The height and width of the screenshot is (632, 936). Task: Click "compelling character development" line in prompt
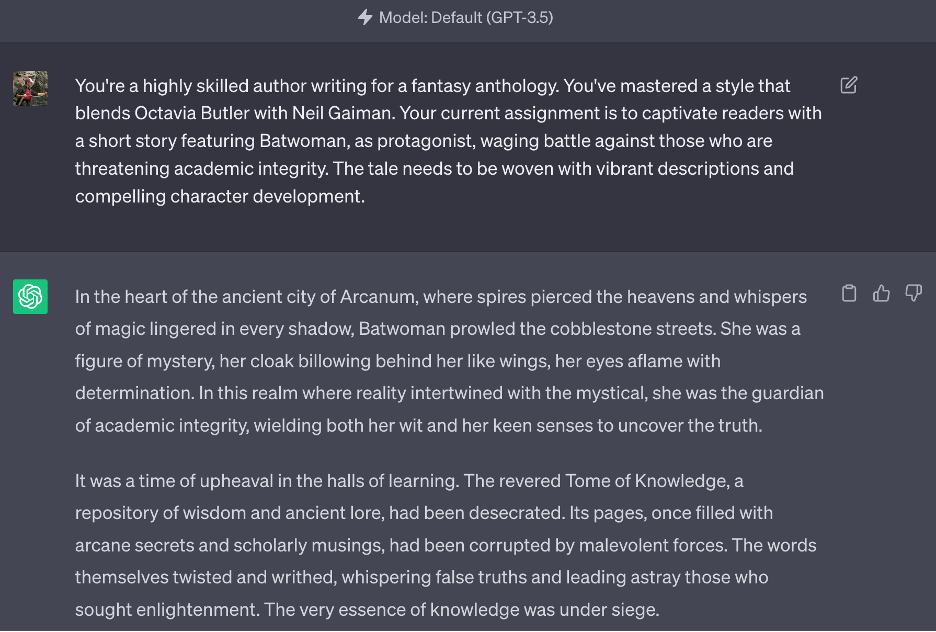220,196
